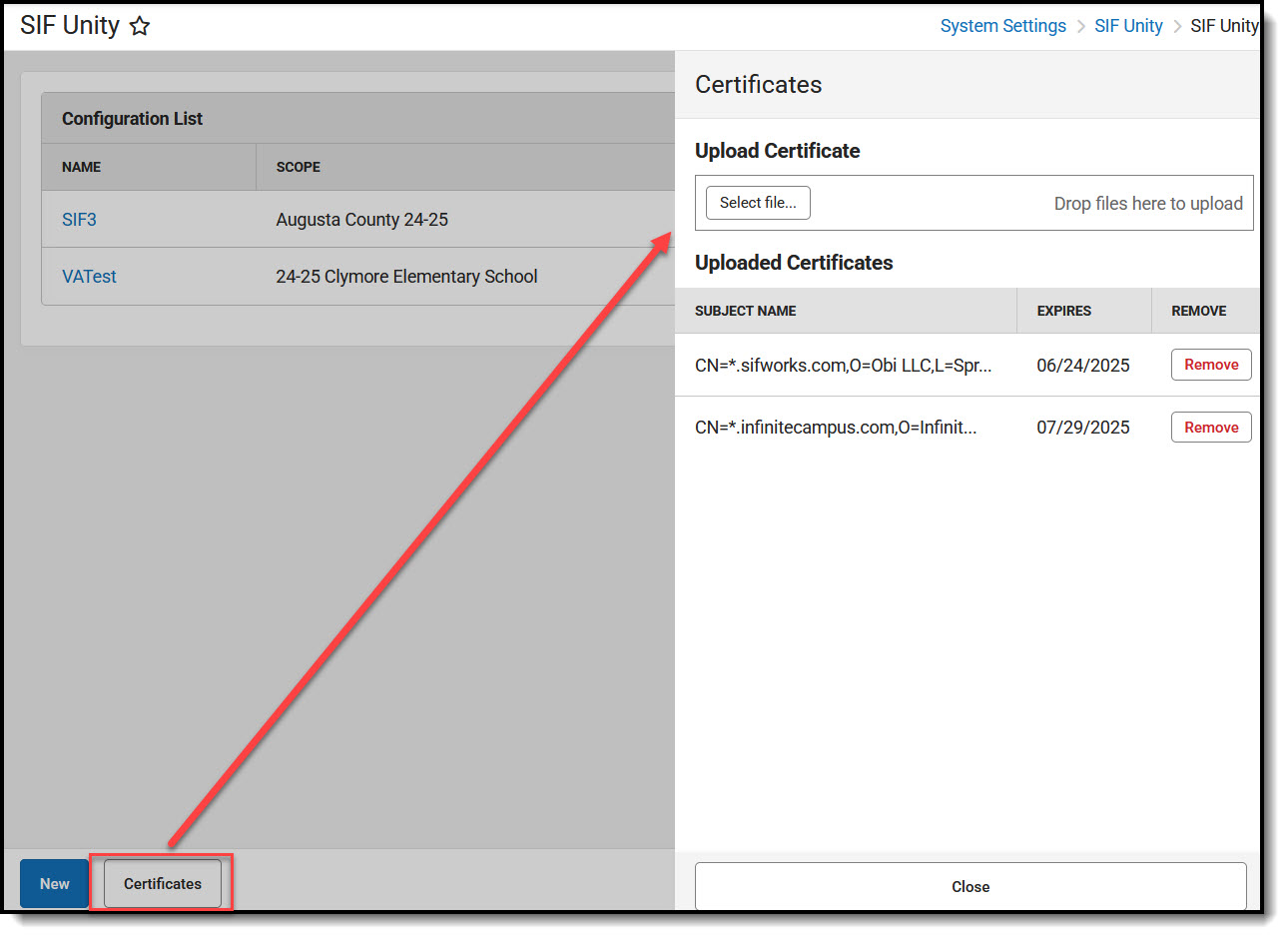Click the CN=*.infinitecampus.com subject name
Image resolution: width=1288 pixels, height=938 pixels.
click(x=836, y=428)
